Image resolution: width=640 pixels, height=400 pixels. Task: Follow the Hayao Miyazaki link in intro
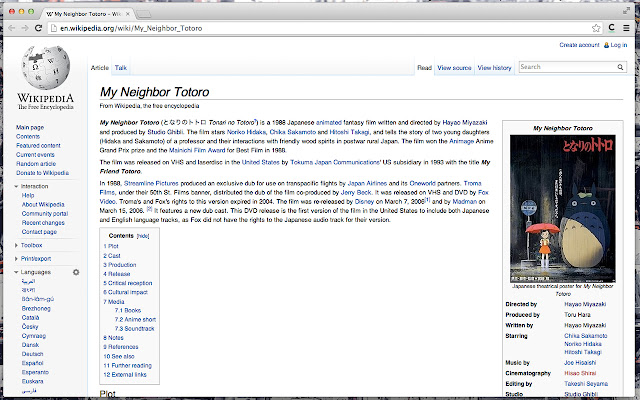tap(464, 122)
